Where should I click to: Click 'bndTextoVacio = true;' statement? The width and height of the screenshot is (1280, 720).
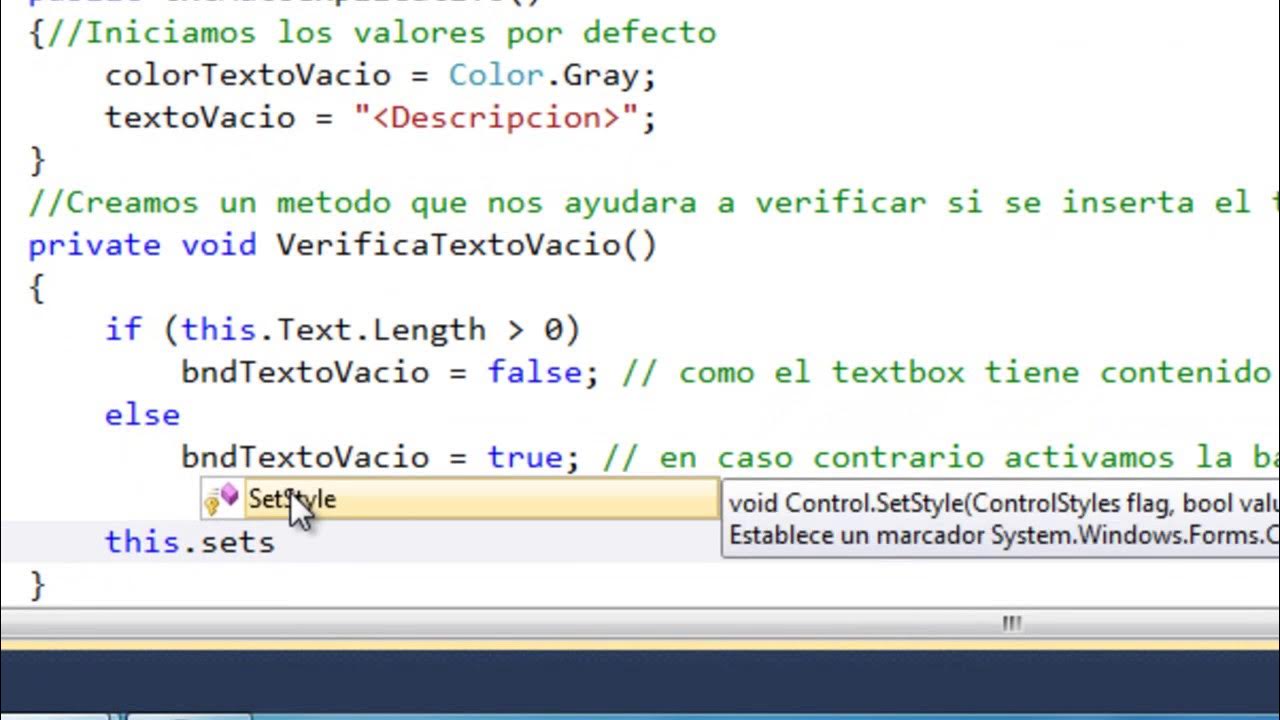pyautogui.click(x=380, y=458)
